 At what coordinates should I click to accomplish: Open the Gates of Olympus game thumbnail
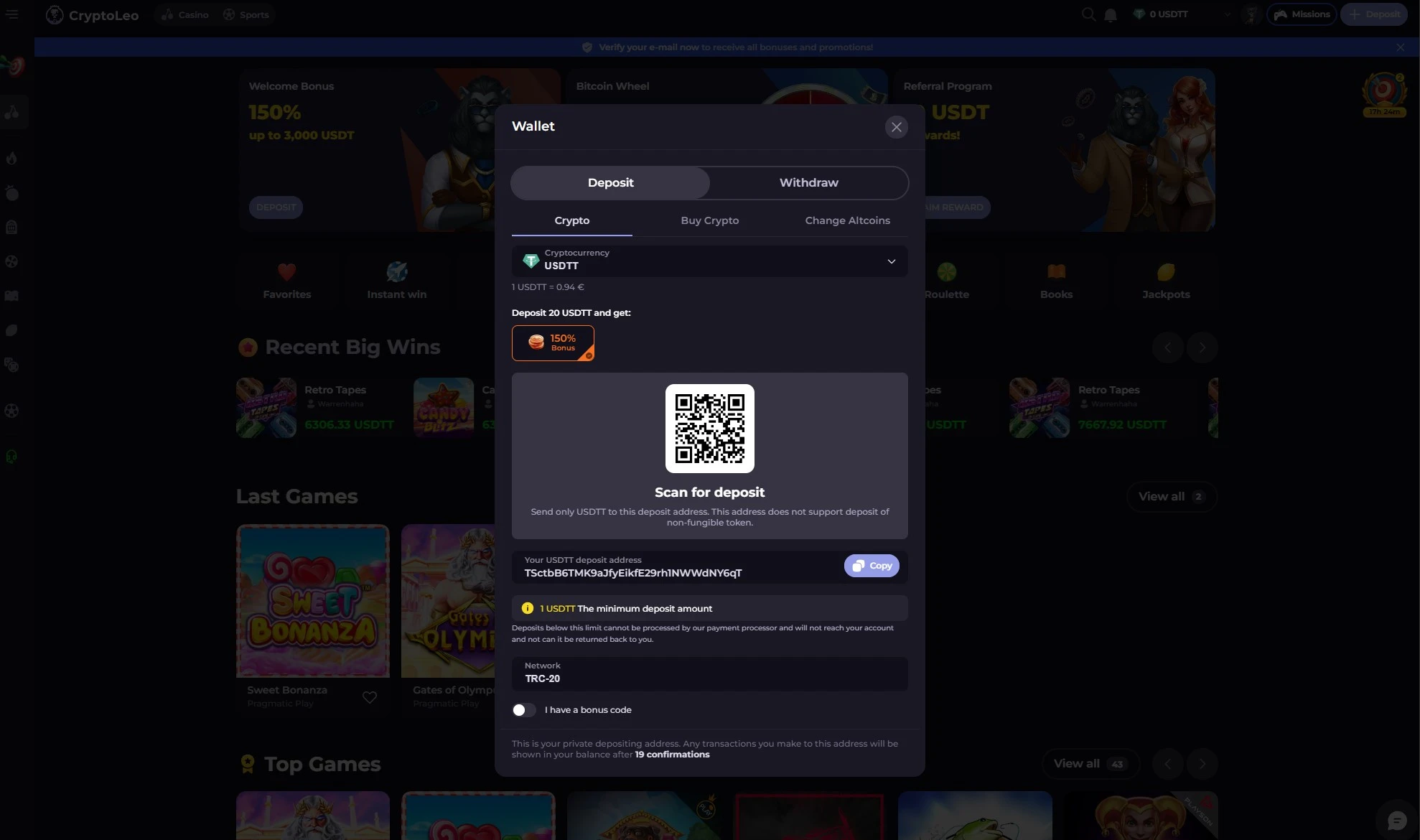448,602
